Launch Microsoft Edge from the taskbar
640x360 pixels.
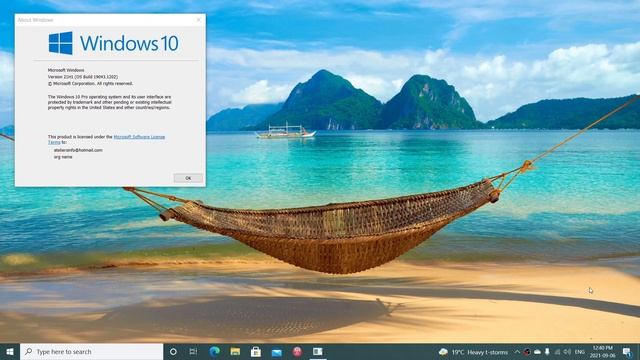pos(214,351)
